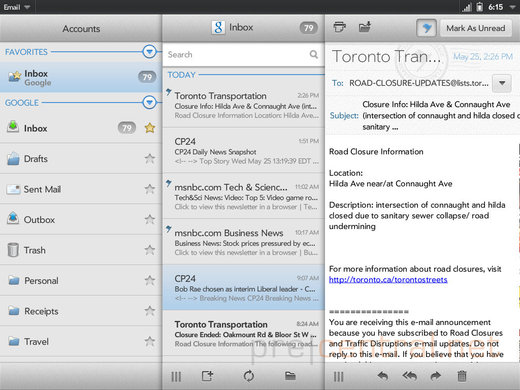
Task: Toggle favorite star for Sent Mail folder
Action: pos(150,189)
